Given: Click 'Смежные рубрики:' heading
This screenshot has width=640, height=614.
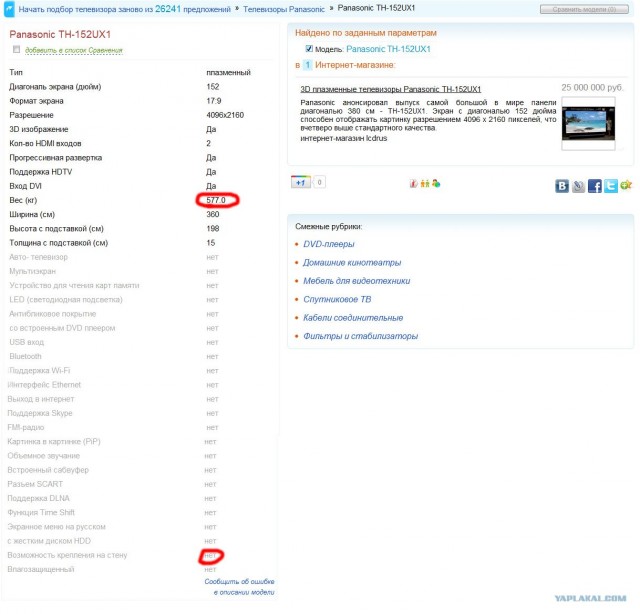Looking at the screenshot, I should 329,227.
